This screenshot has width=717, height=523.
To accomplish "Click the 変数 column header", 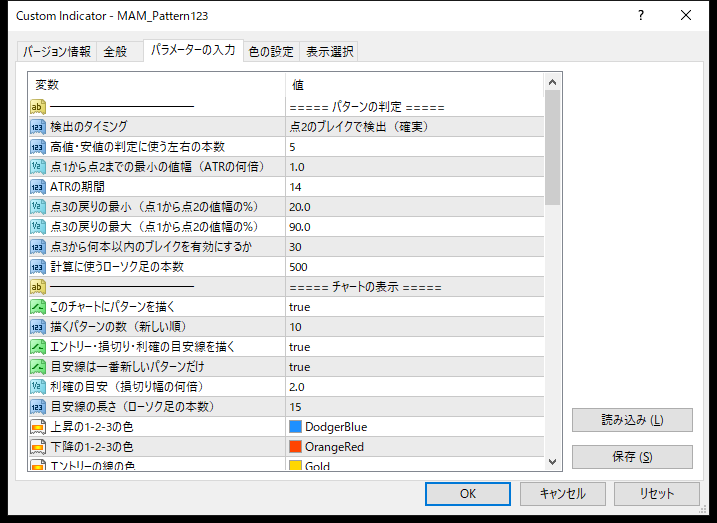I will coord(157,85).
